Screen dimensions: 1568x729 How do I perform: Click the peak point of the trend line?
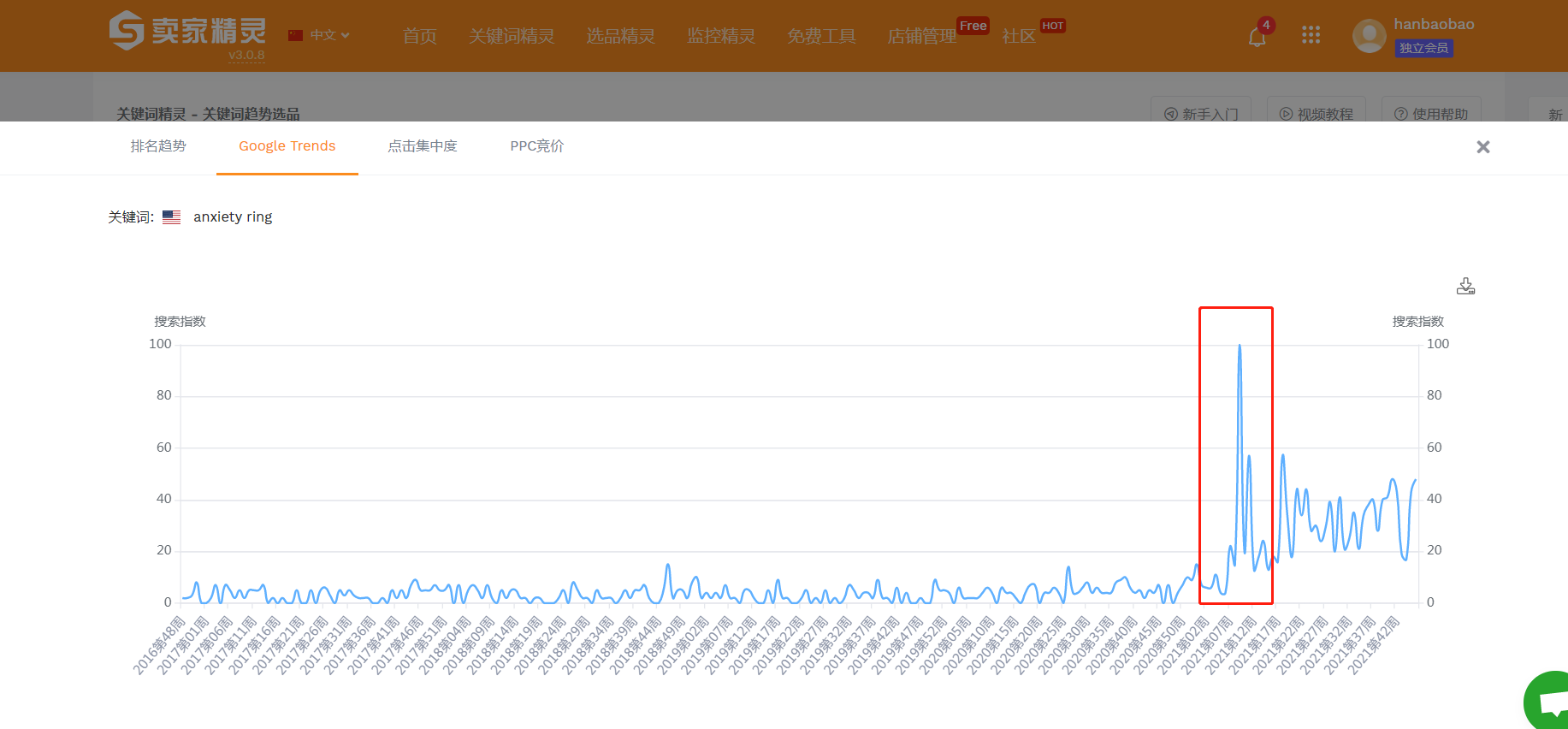coord(1240,346)
